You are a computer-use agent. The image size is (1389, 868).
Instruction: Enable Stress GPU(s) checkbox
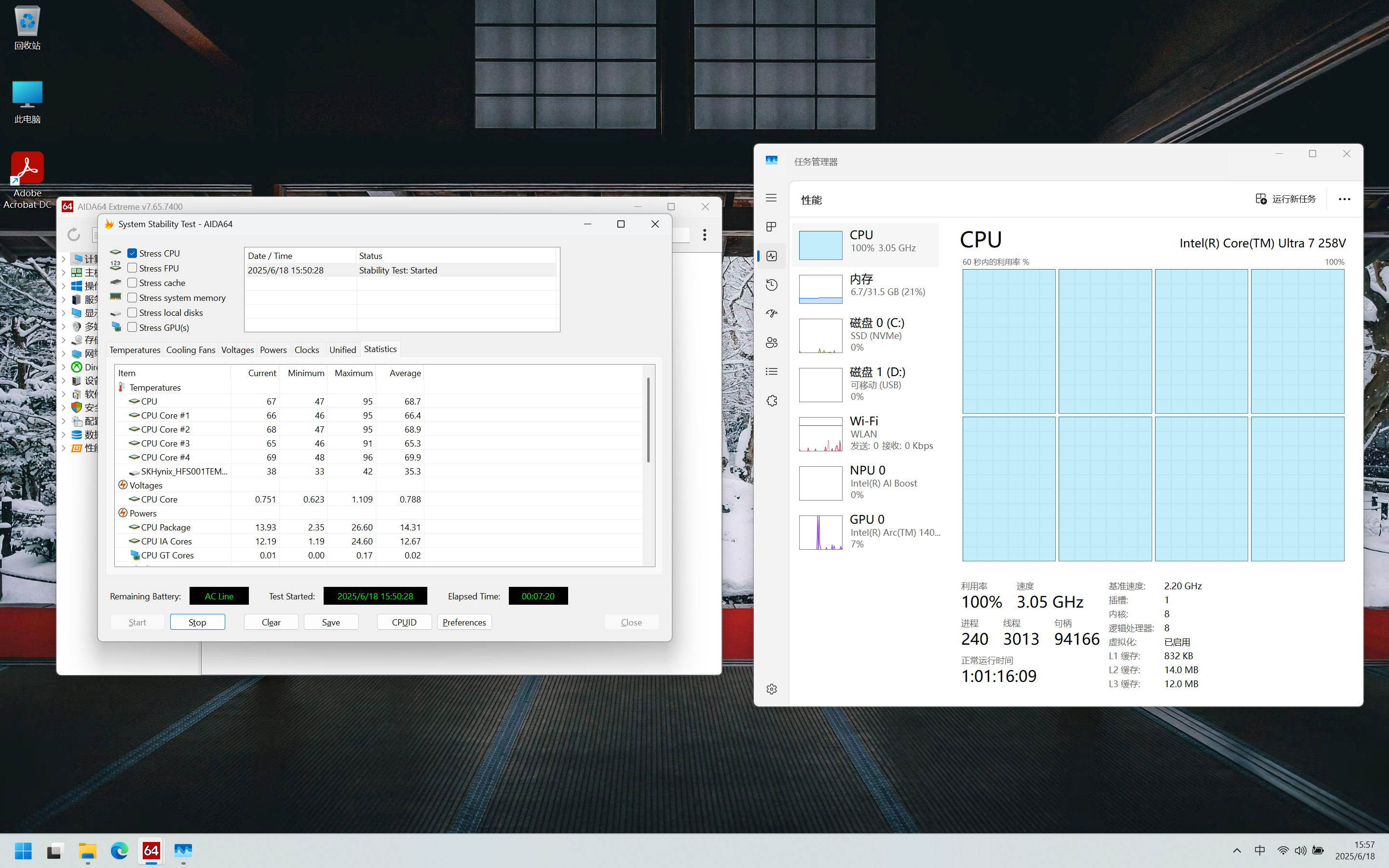pyautogui.click(x=132, y=327)
